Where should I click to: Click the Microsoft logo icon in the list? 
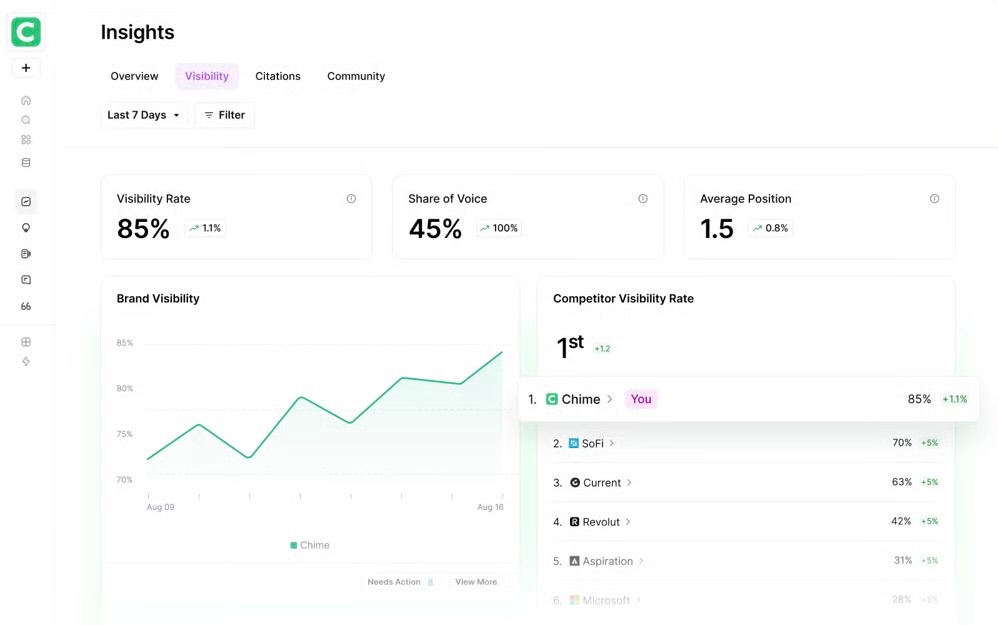(x=574, y=600)
